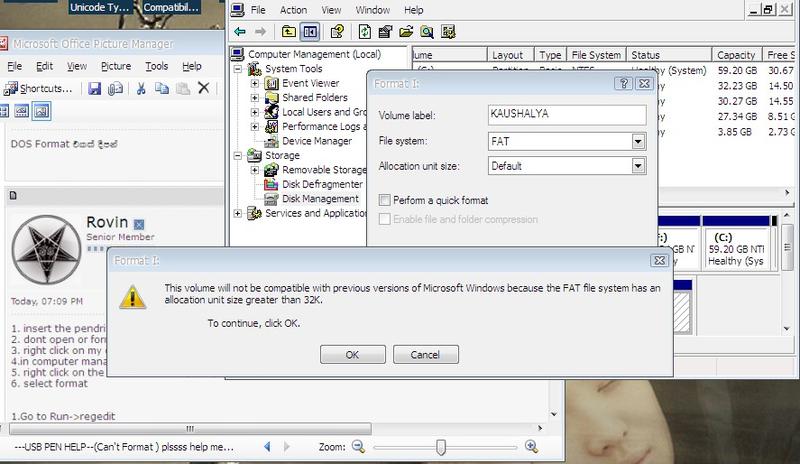The width and height of the screenshot is (800, 464).
Task: Expand the Local Users and Groups node
Action: point(255,112)
